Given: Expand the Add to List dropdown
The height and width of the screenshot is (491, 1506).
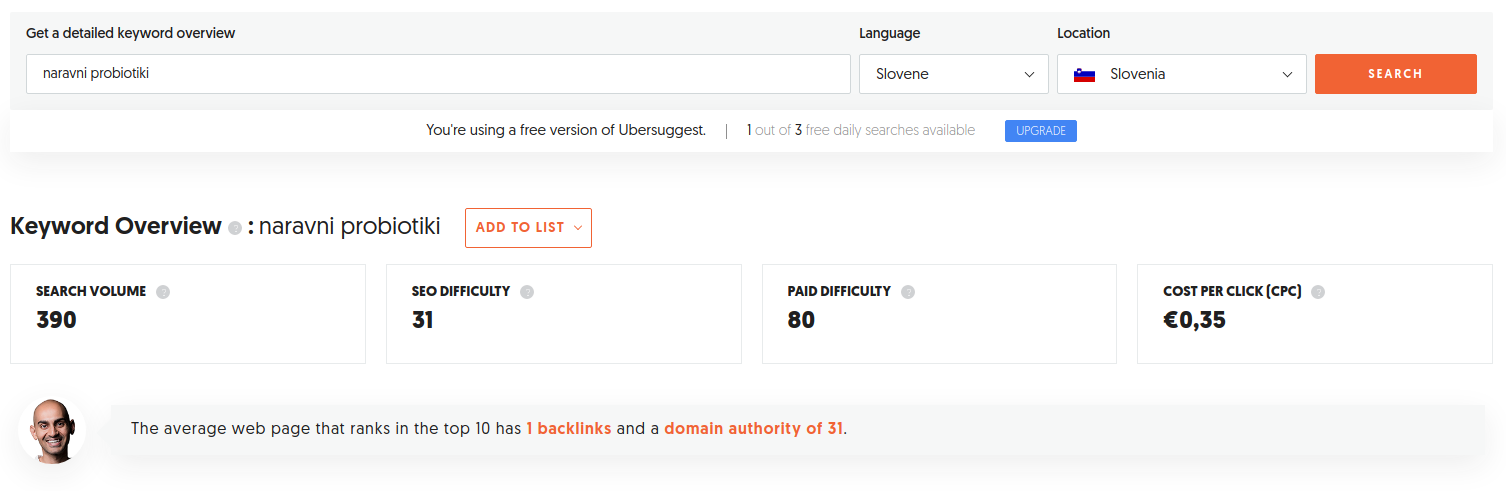Looking at the screenshot, I should pos(528,228).
